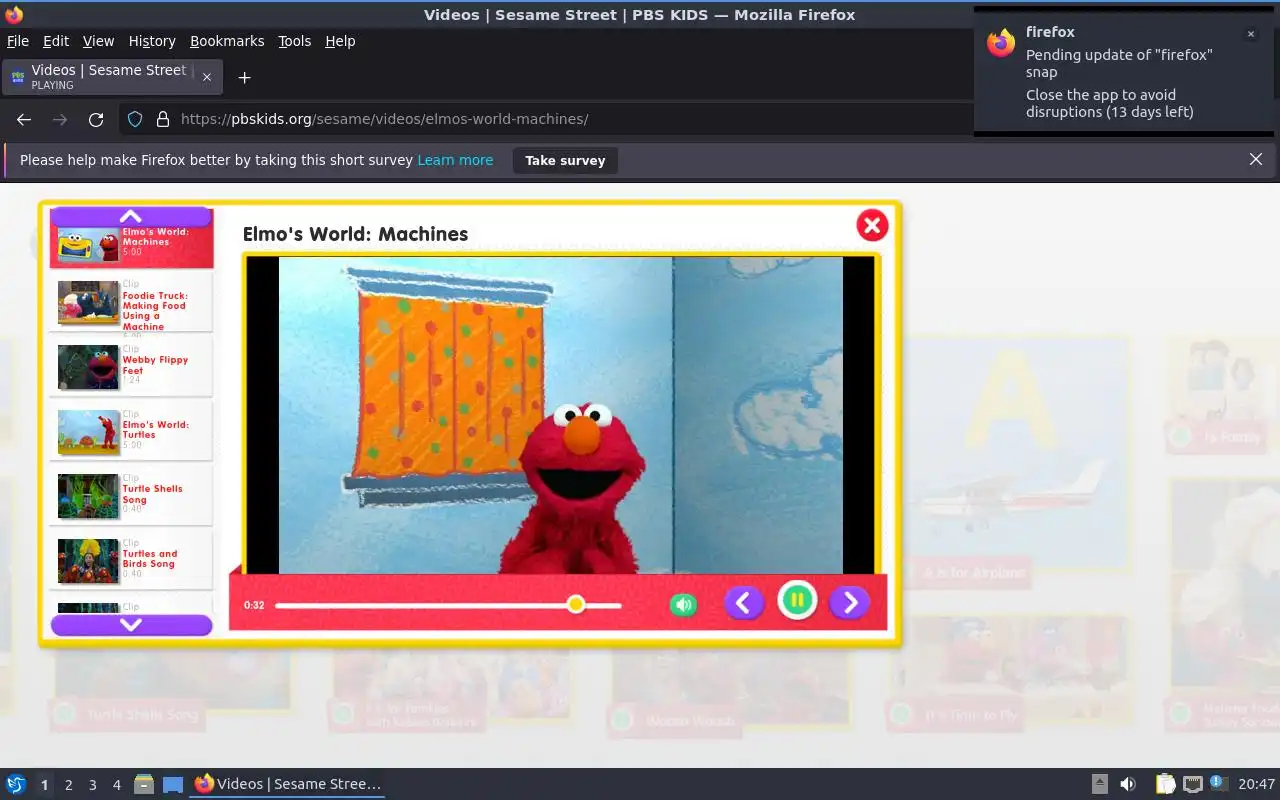This screenshot has width=1280, height=800.
Task: Play the Webby Flippy Feet clip
Action: coord(132,367)
